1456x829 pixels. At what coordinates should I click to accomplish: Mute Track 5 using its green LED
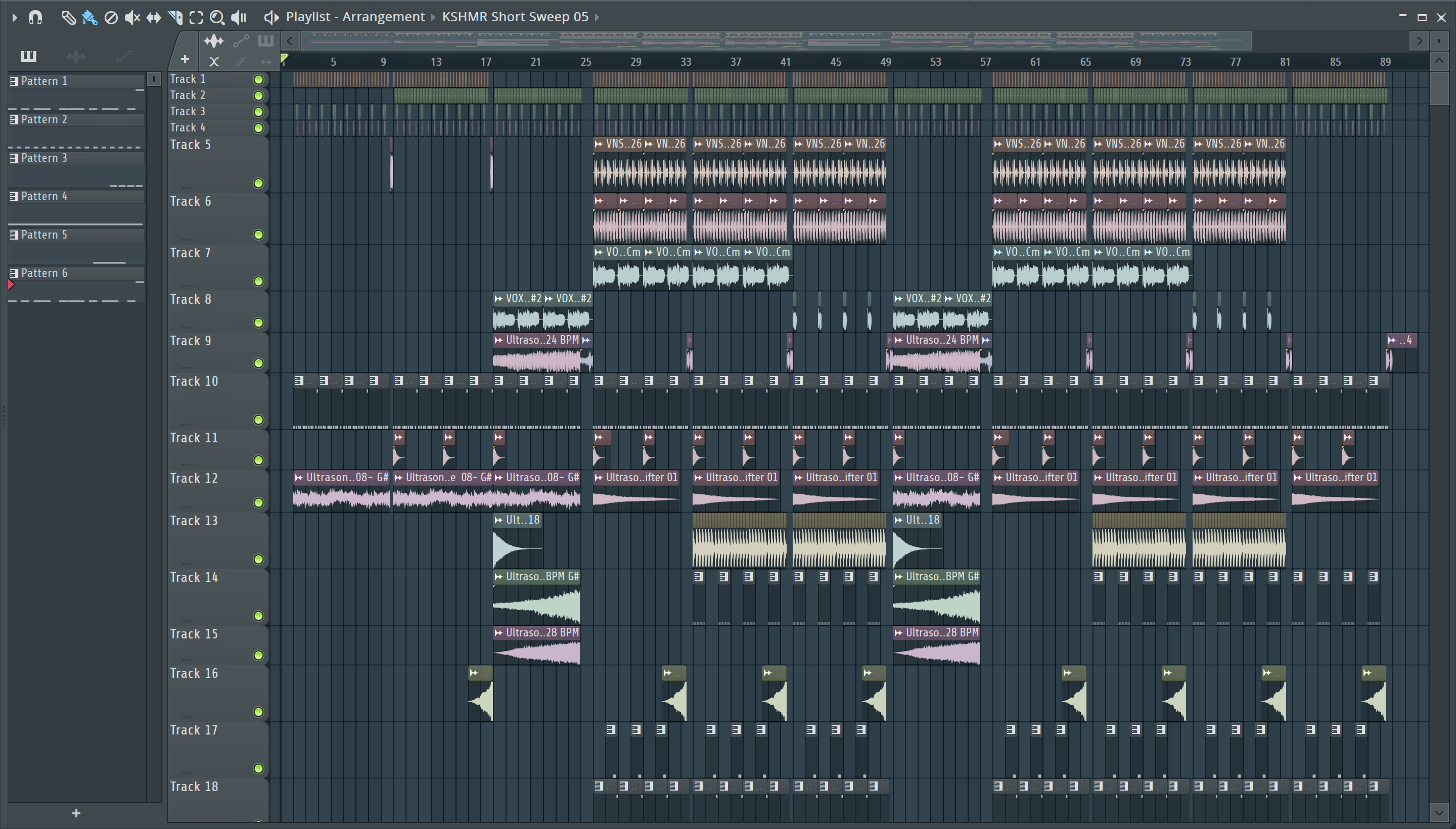258,183
